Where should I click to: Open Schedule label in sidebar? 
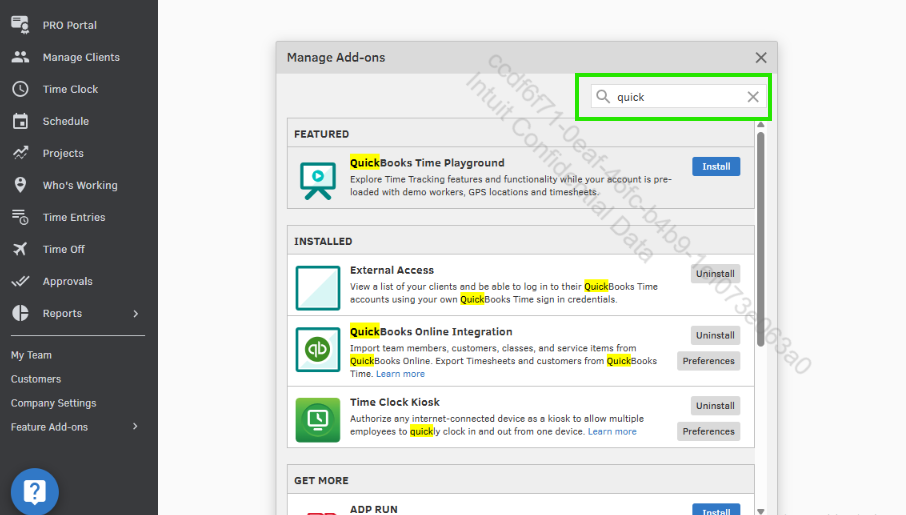pyautogui.click(x=66, y=121)
